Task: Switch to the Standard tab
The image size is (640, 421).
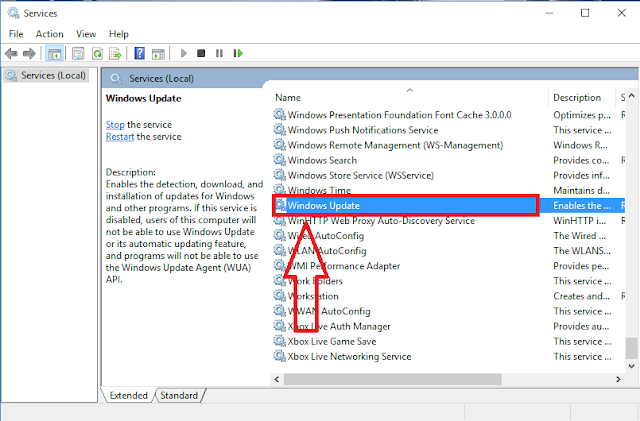Action: pos(179,395)
